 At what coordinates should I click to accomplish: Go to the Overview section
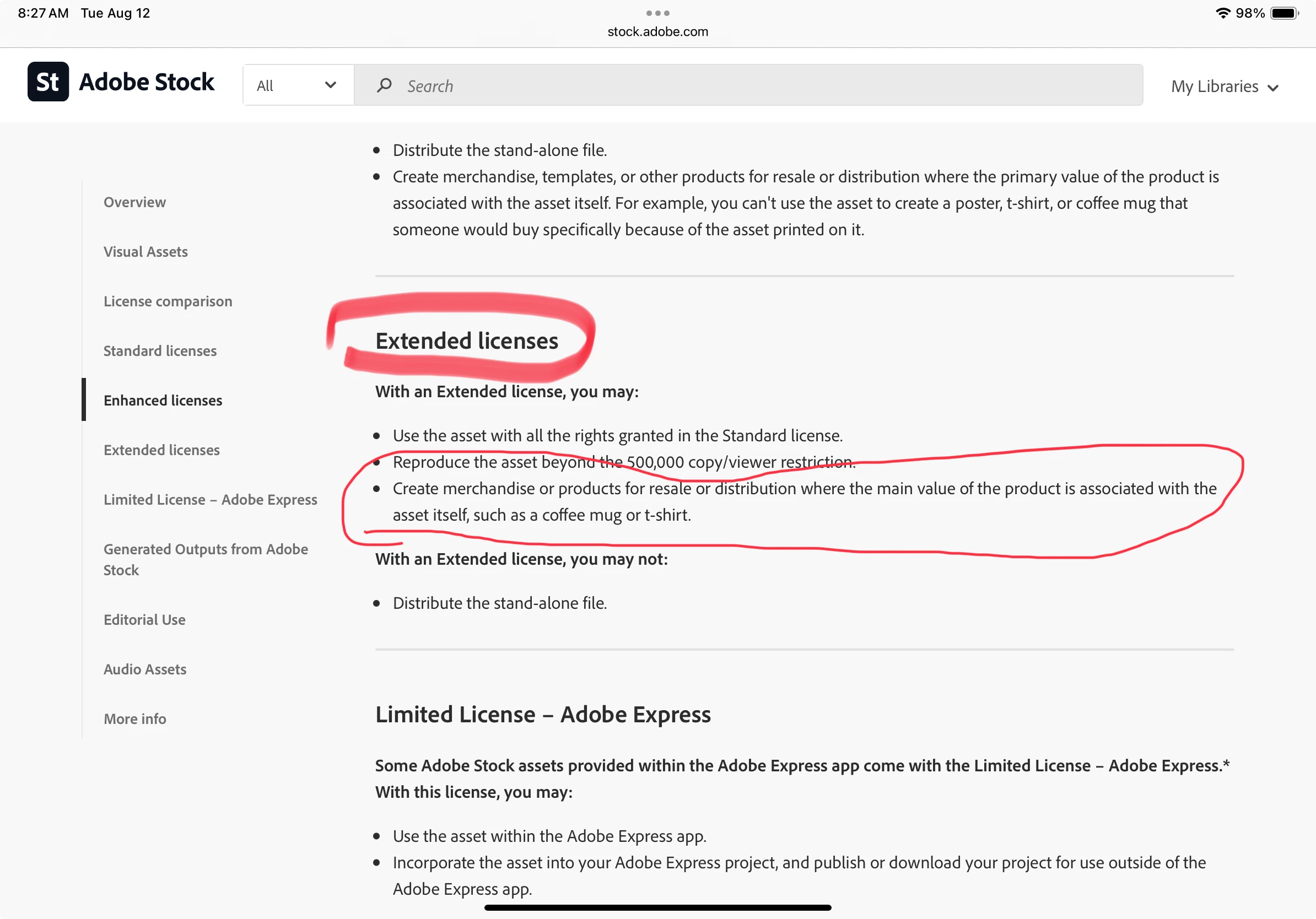(x=134, y=202)
